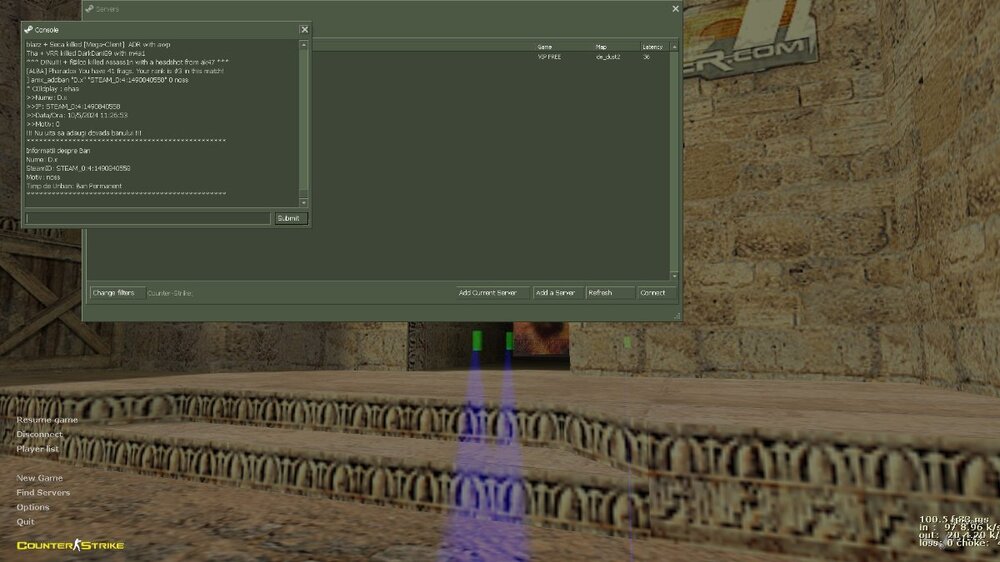This screenshot has width=1000, height=562.
Task: Sort servers by Latency column header
Action: coord(652,46)
